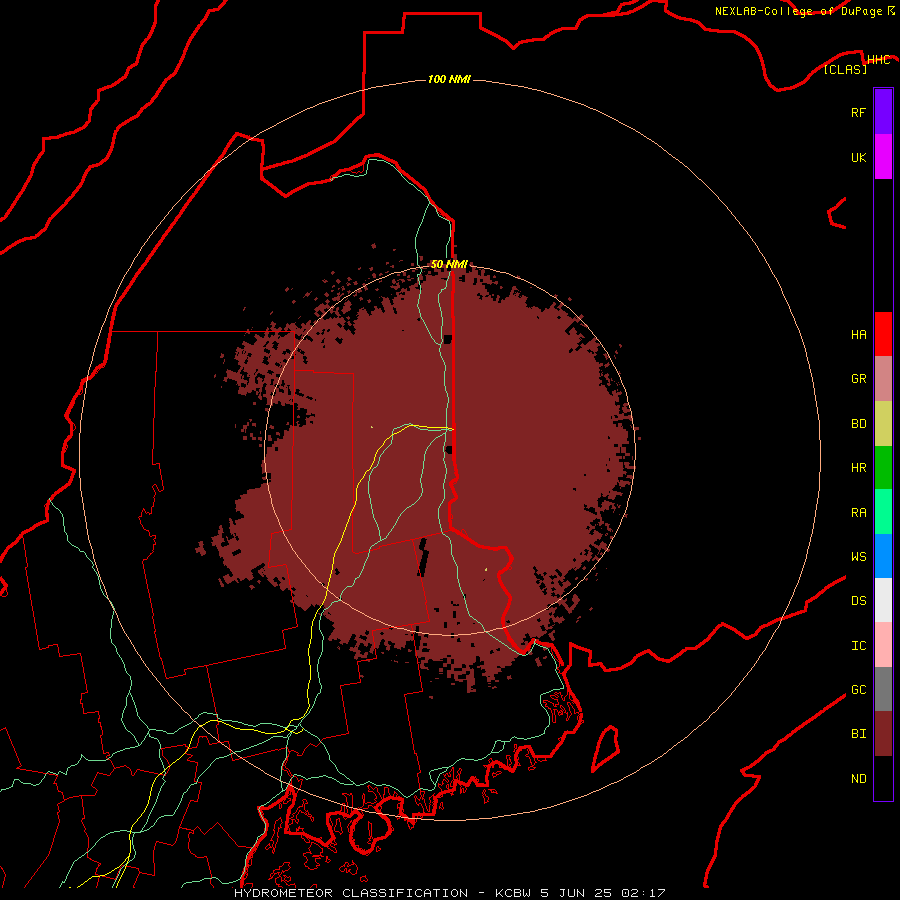Viewport: 900px width, 900px height.
Task: Select the BD yellow legend swatch
Action: (883, 423)
